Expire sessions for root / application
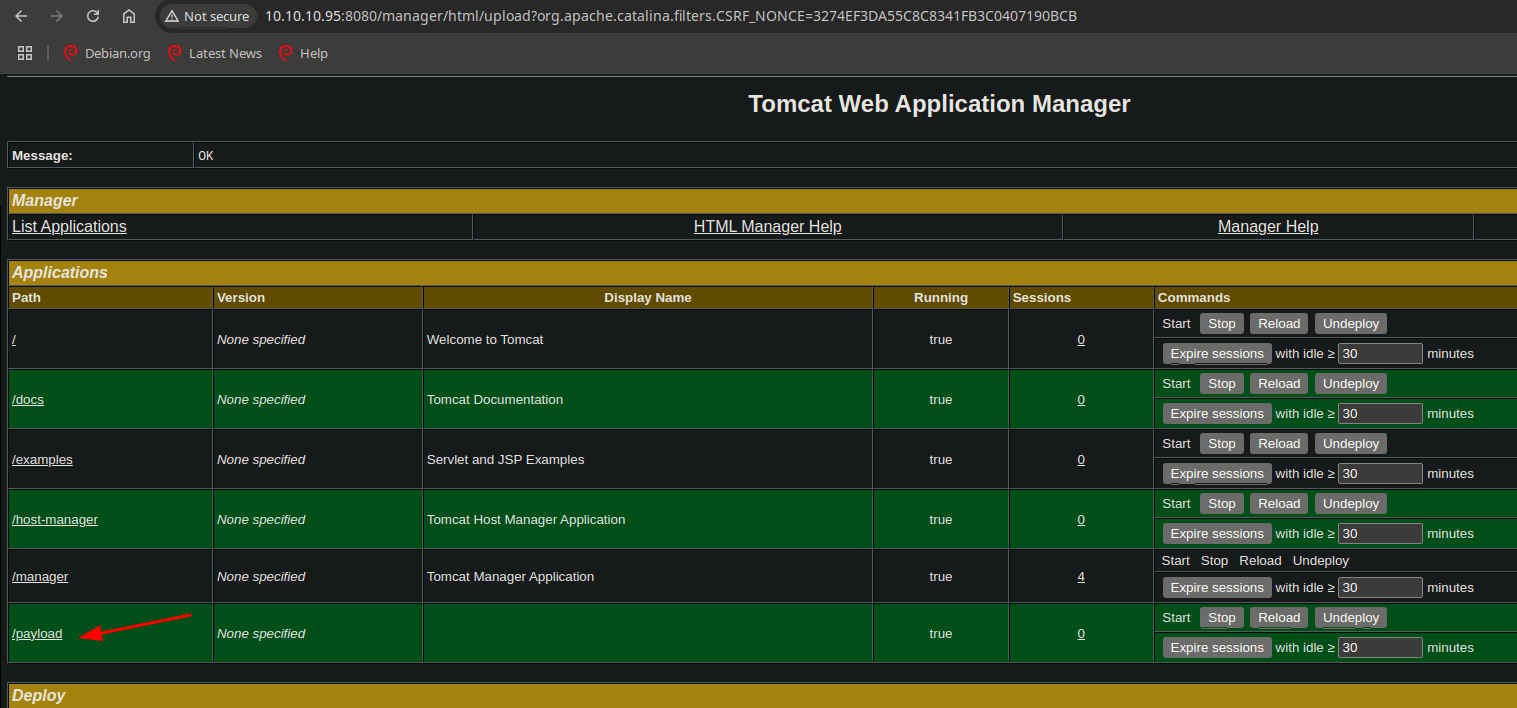1517x708 pixels. tap(1217, 353)
